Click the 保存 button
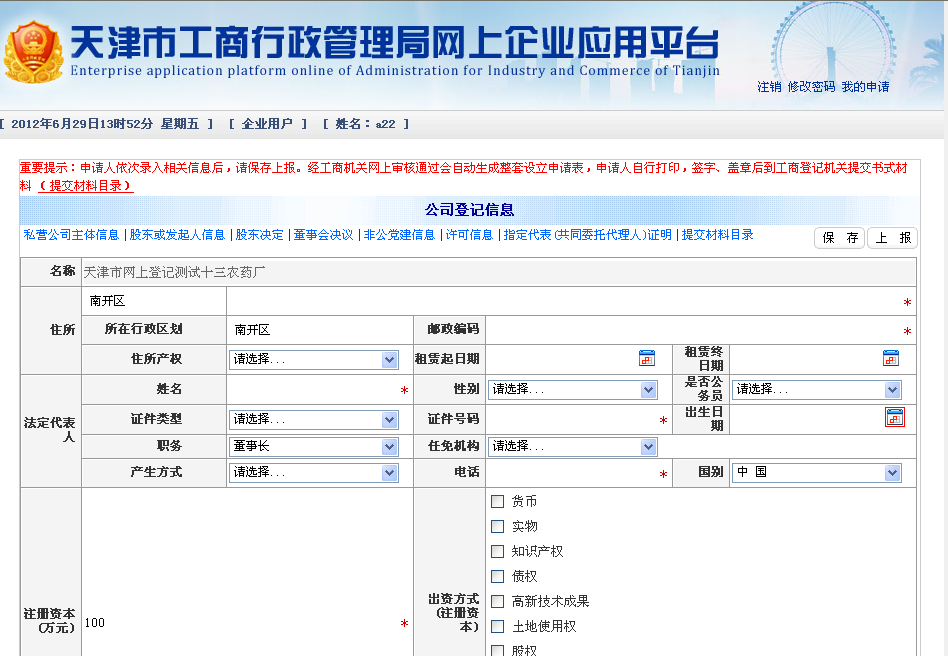Screen dimensions: 948x656 pyautogui.click(x=838, y=238)
